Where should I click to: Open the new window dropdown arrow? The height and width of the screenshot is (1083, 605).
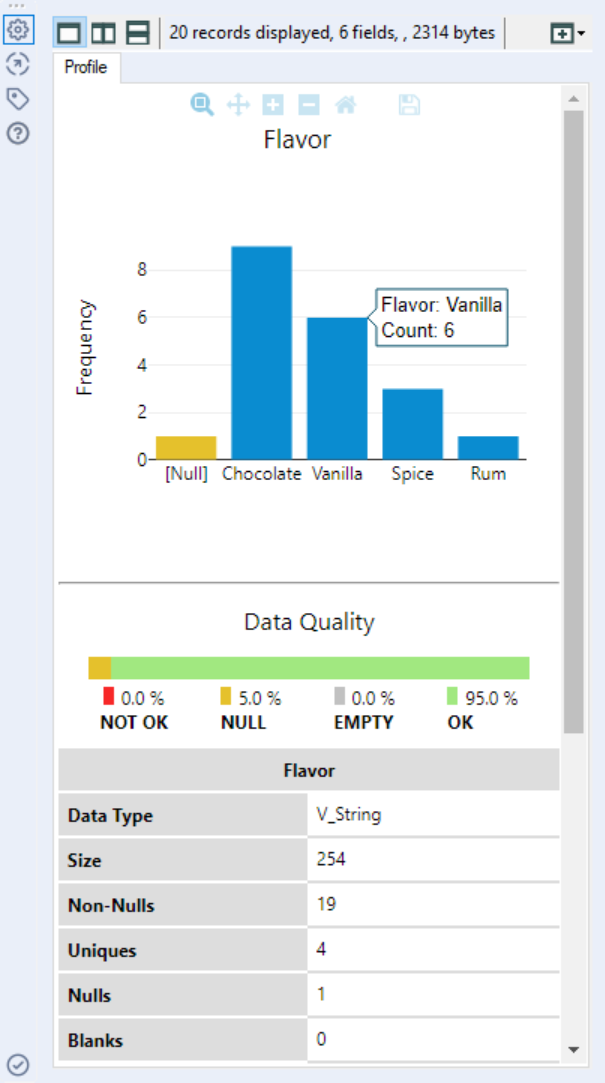581,34
